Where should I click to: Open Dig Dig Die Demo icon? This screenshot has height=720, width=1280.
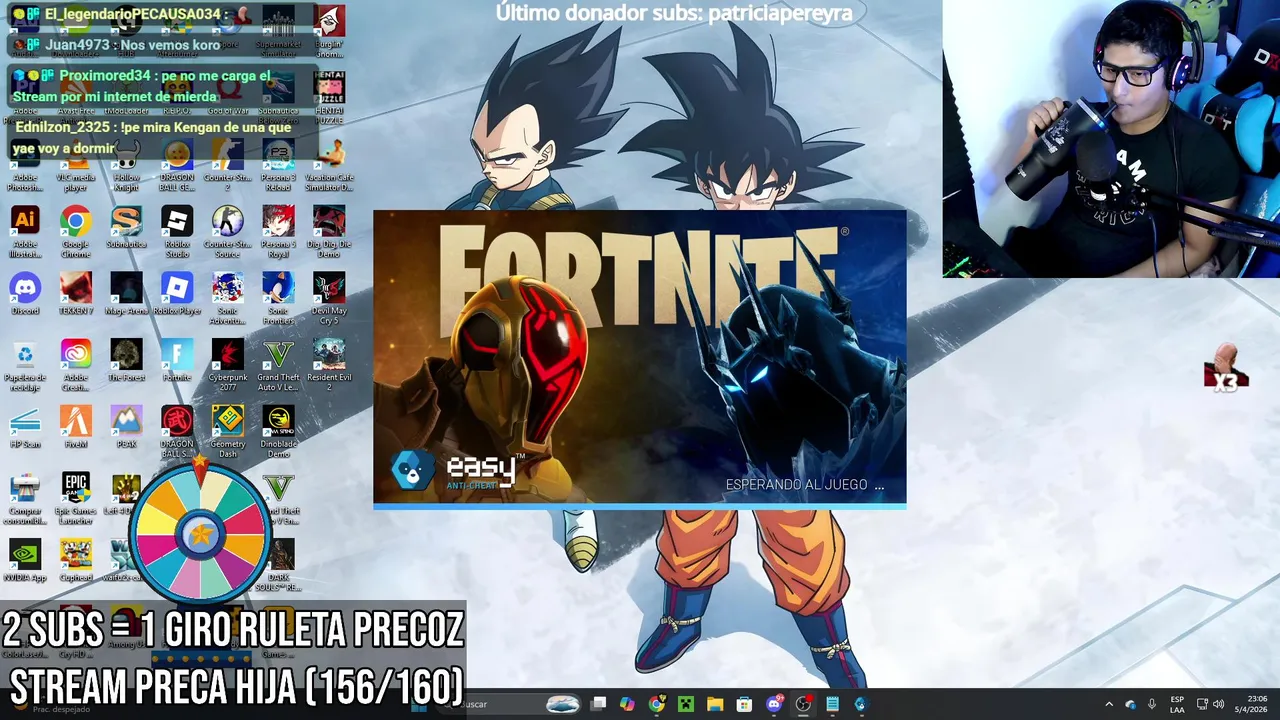point(329,231)
